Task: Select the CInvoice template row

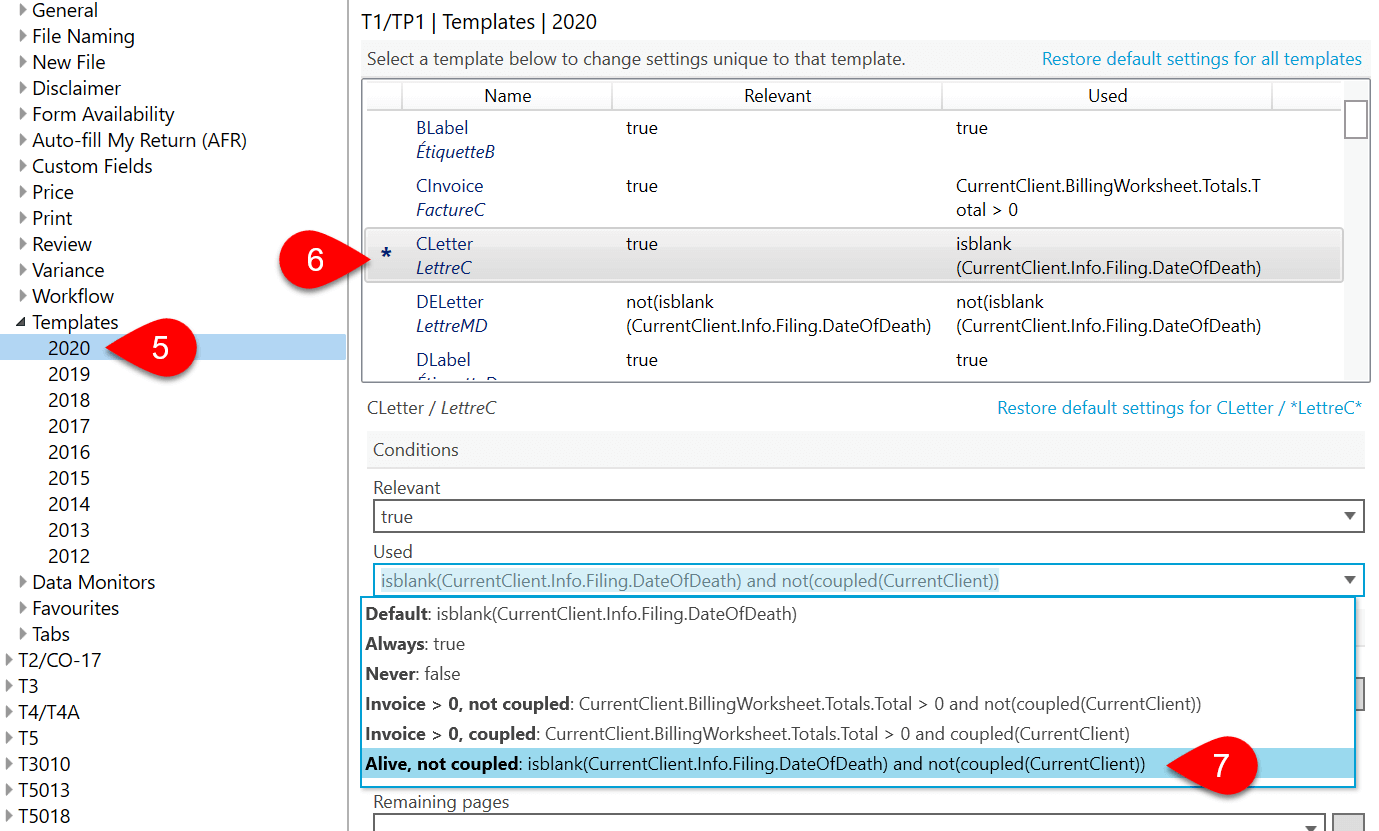Action: 852,198
